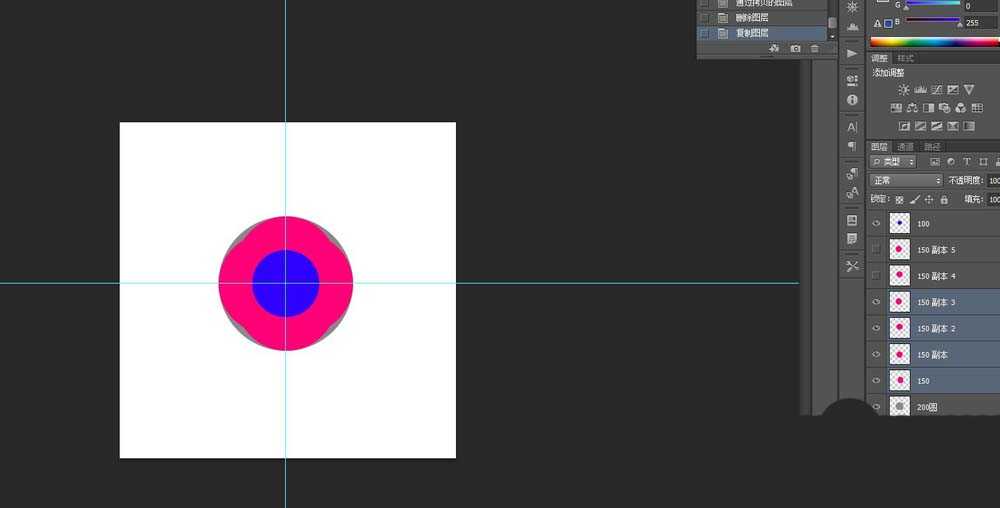
Task: Show the hidden layer 150 副本 5
Action: point(877,249)
